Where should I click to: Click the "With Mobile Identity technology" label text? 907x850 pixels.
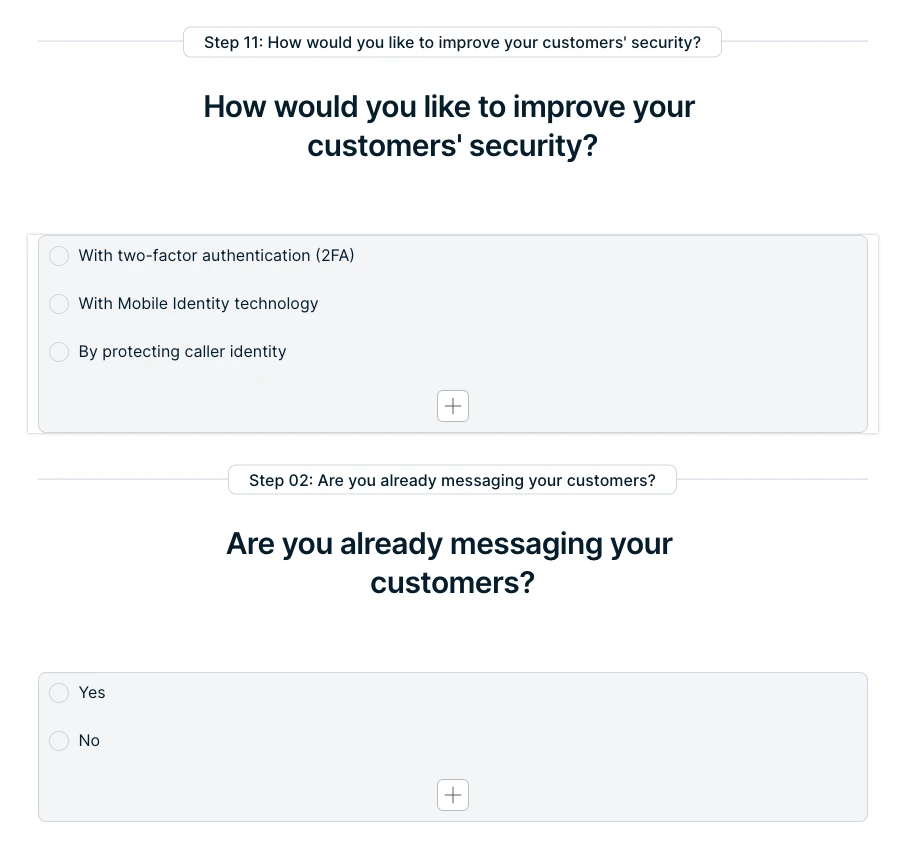198,304
